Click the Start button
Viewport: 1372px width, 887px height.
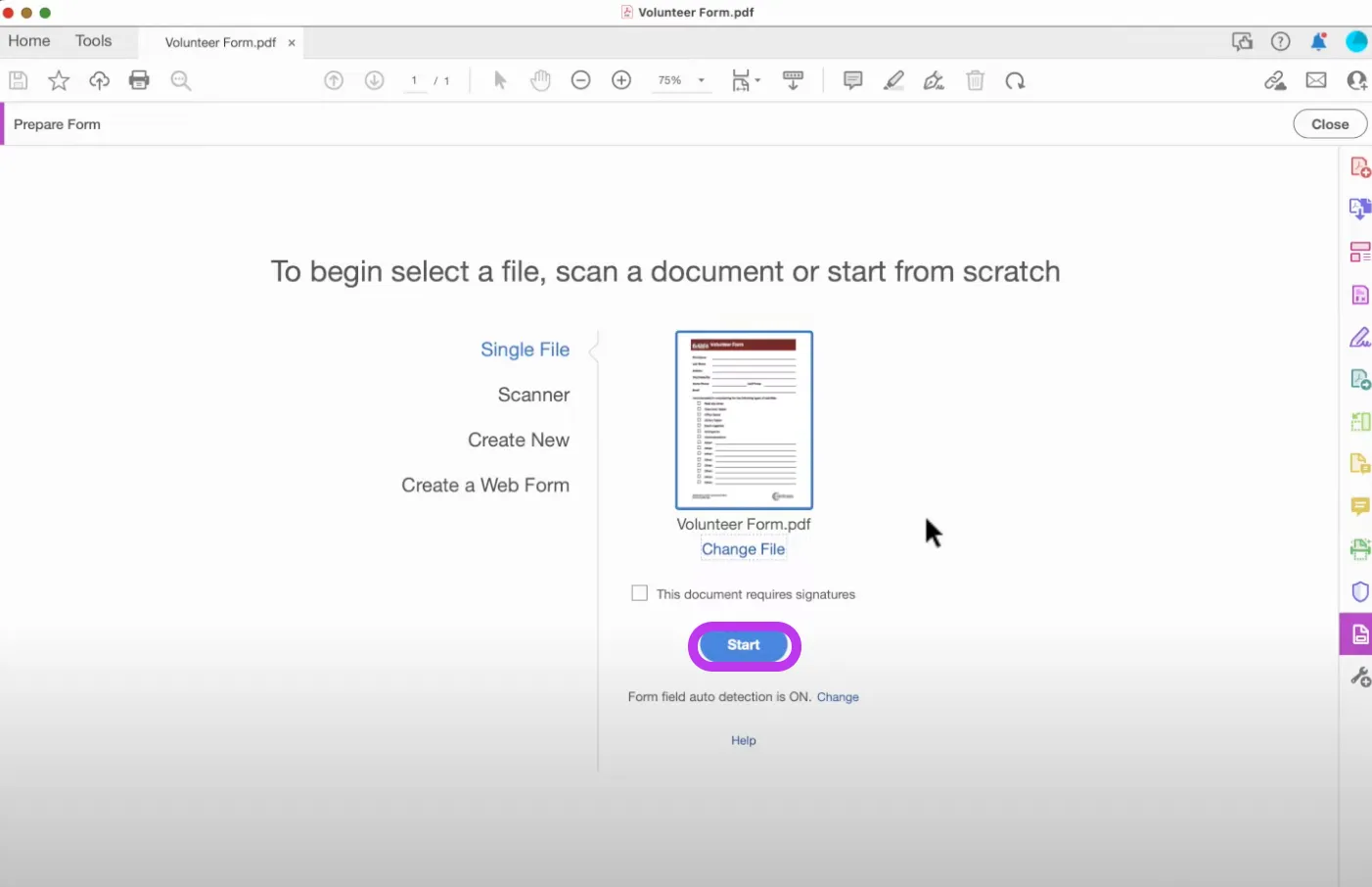[x=744, y=645]
